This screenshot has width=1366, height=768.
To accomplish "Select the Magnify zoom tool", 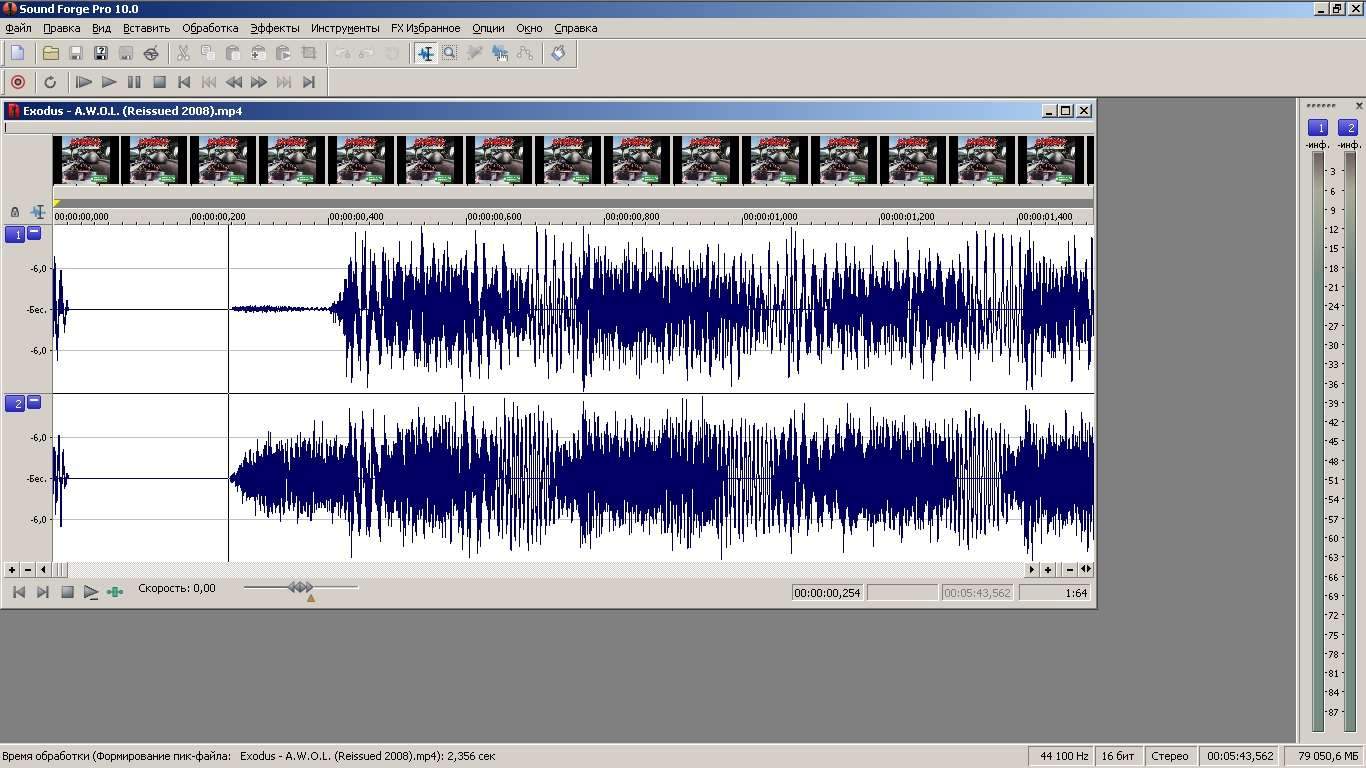I will tap(450, 53).
